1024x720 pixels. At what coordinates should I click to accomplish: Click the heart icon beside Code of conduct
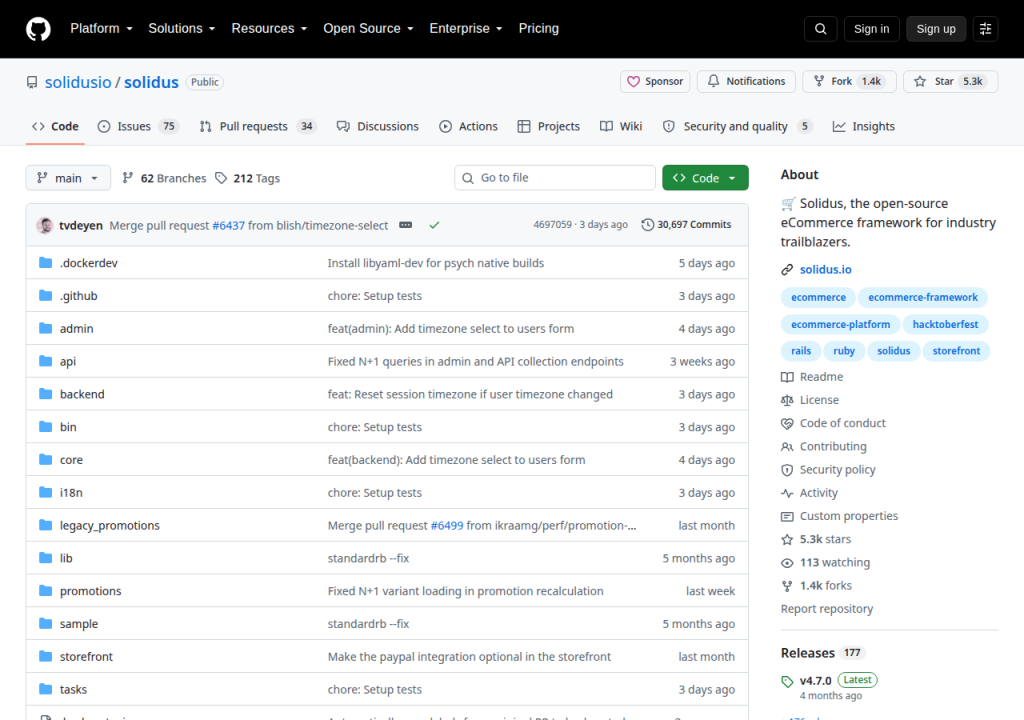click(787, 423)
